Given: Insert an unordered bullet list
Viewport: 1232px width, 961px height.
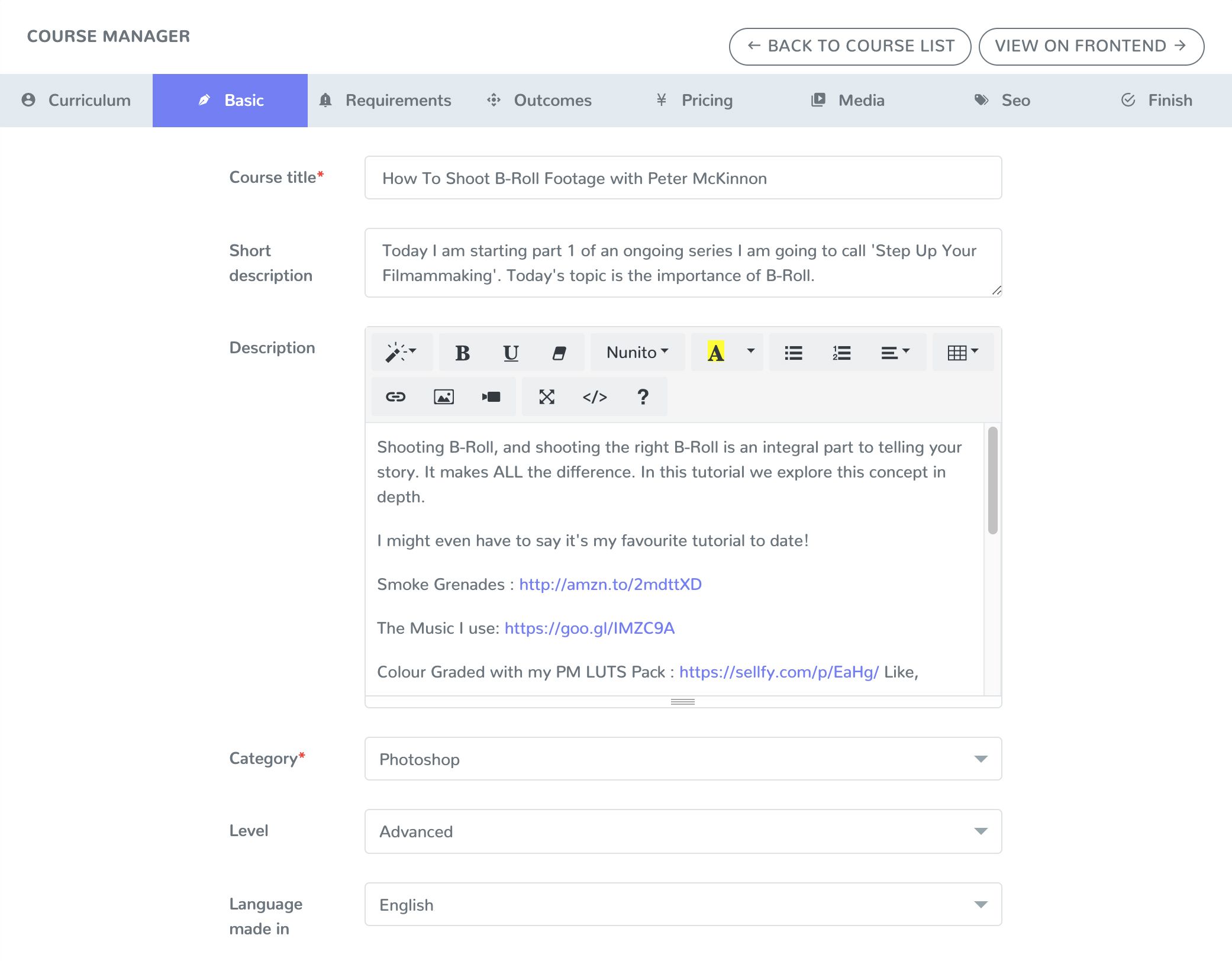Looking at the screenshot, I should tap(793, 353).
